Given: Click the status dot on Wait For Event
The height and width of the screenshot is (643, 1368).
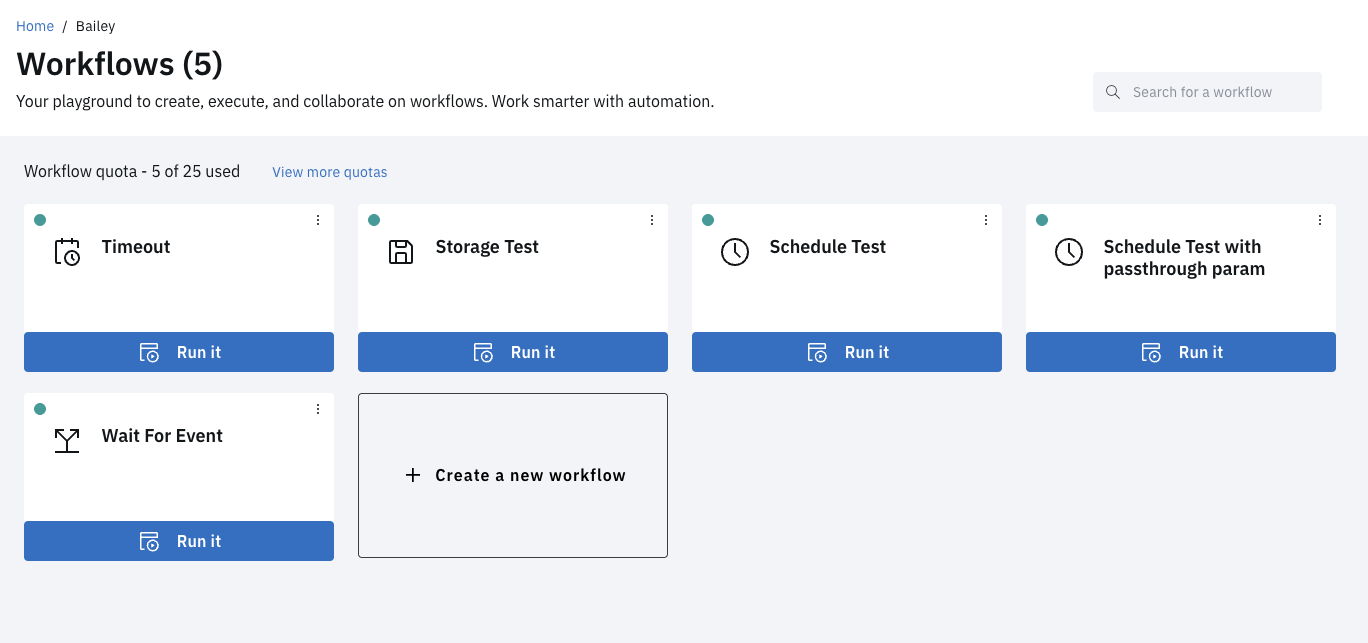Looking at the screenshot, I should (40, 408).
